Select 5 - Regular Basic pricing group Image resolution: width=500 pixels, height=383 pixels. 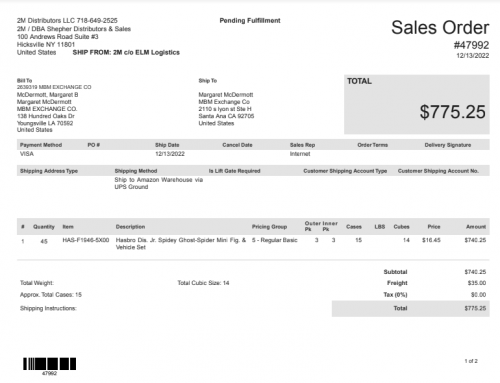point(275,240)
